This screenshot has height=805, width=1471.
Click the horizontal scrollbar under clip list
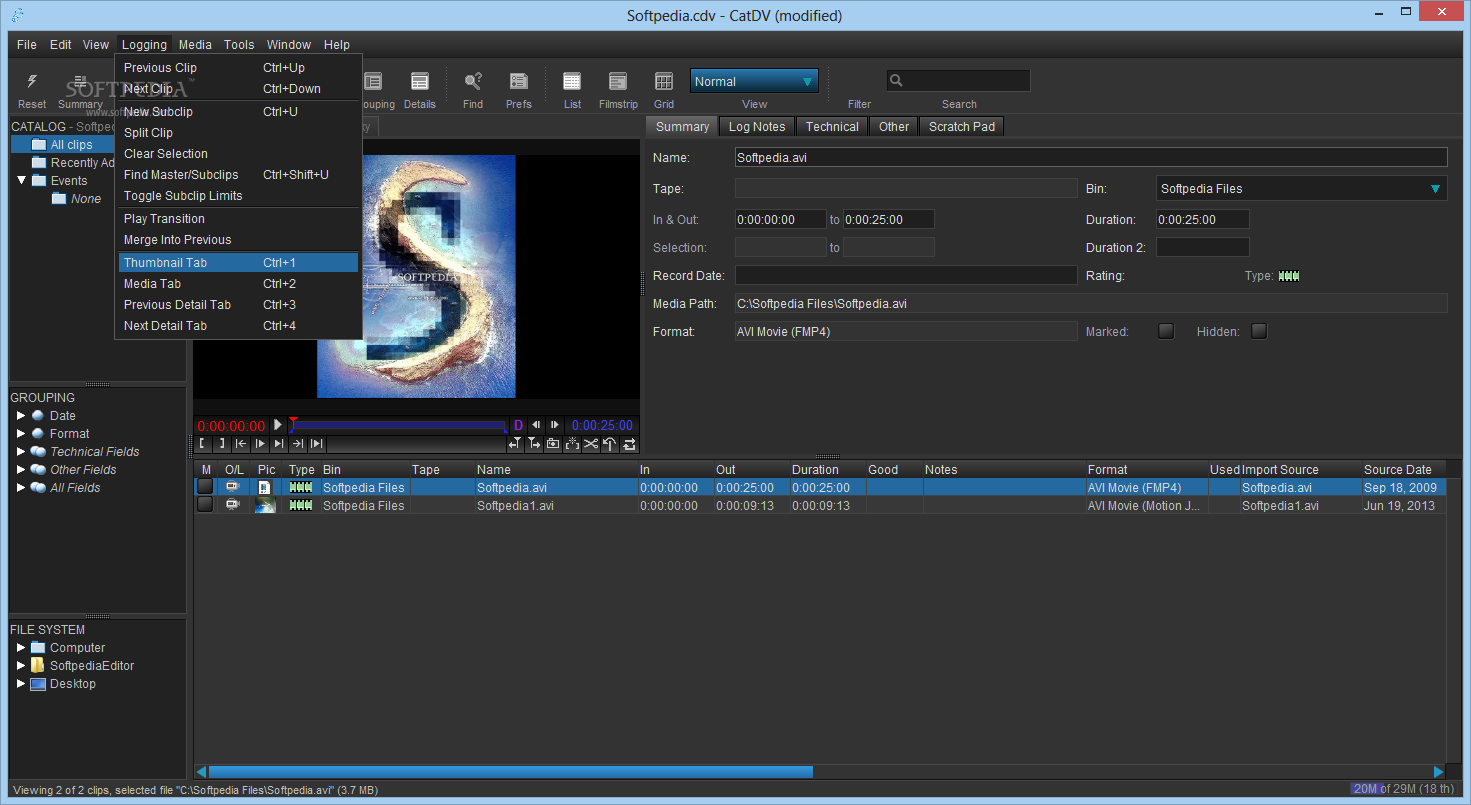pyautogui.click(x=510, y=772)
